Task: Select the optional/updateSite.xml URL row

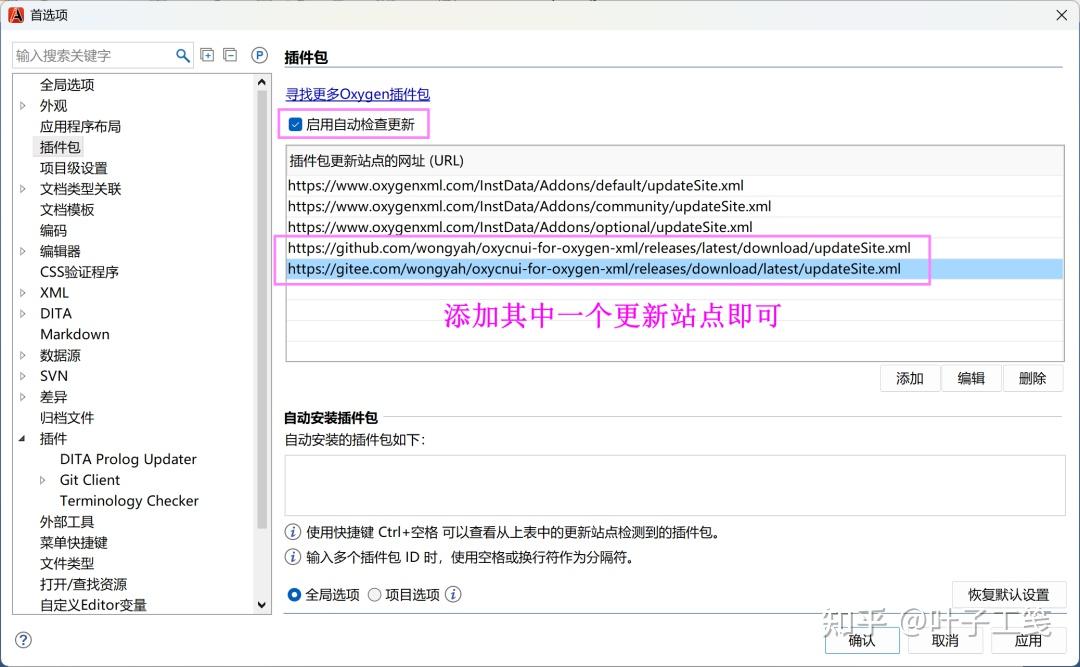Action: click(674, 227)
